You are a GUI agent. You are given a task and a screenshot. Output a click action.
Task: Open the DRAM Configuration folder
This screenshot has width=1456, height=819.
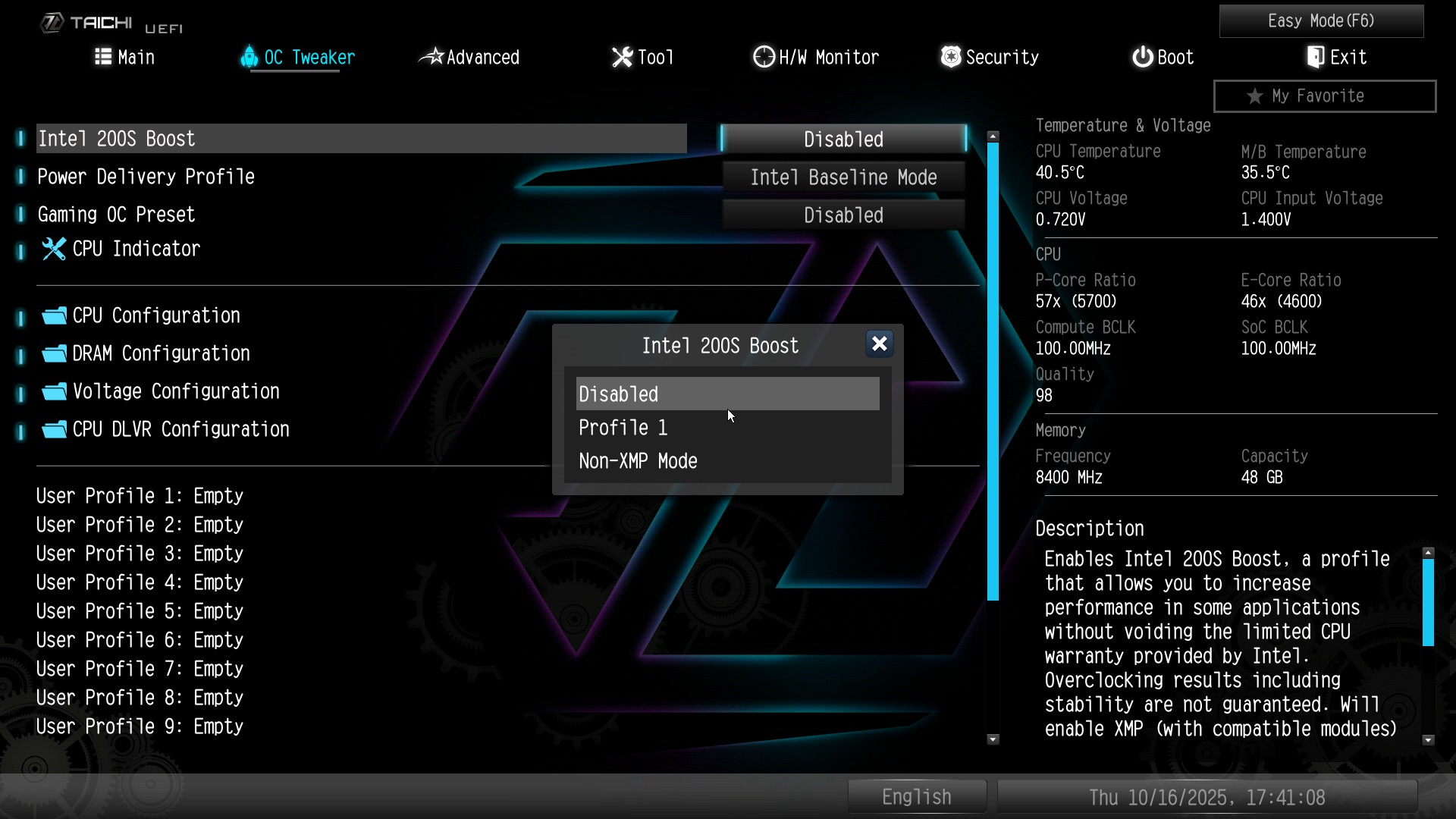pos(161,353)
